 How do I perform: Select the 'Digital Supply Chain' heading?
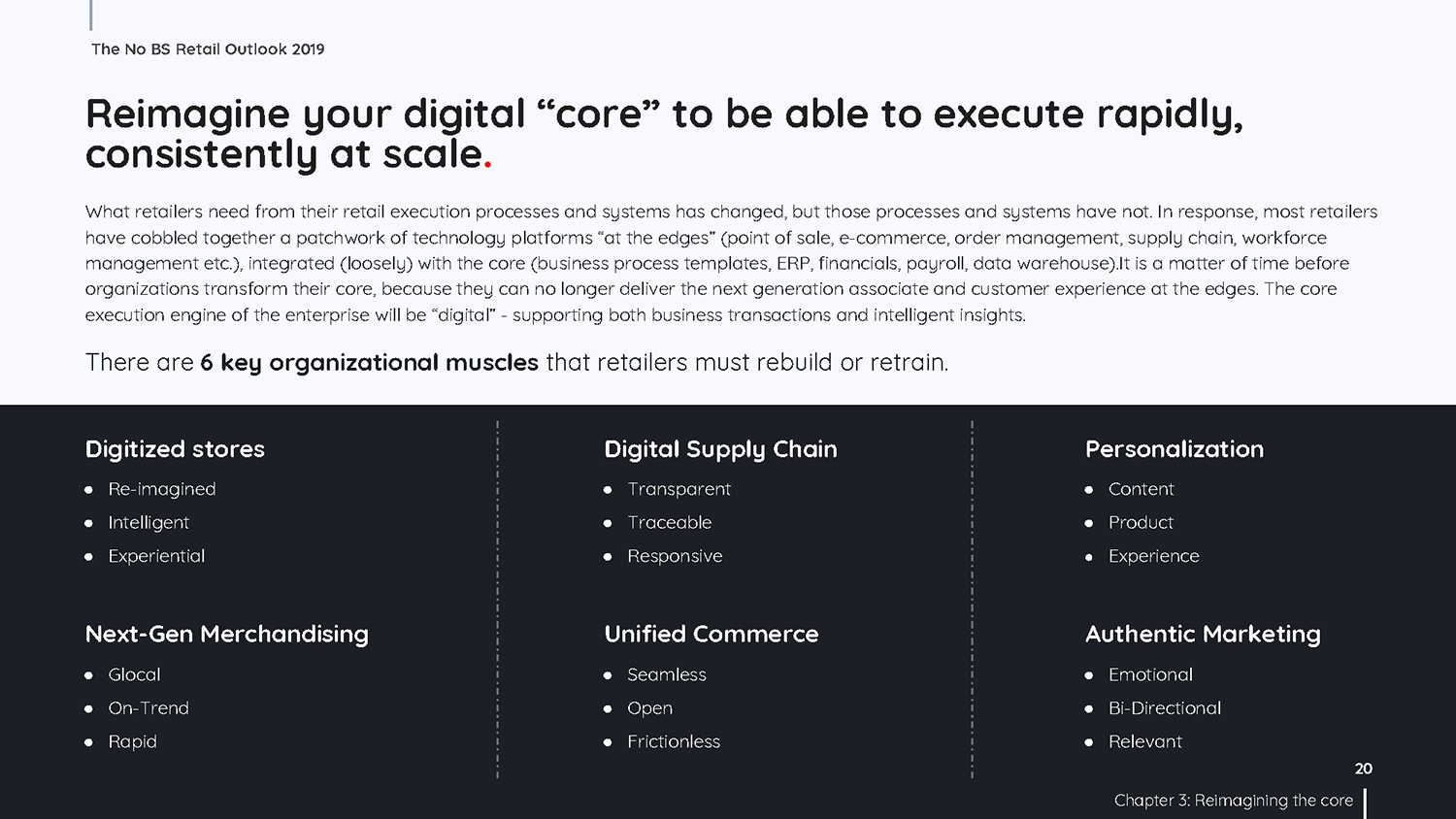point(720,450)
